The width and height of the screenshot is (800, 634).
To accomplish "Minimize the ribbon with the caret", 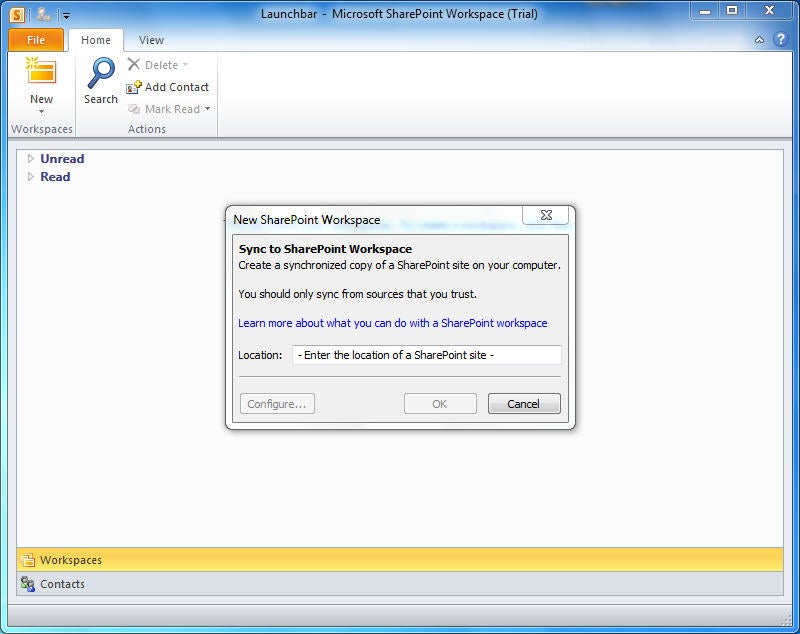I will click(x=759, y=39).
